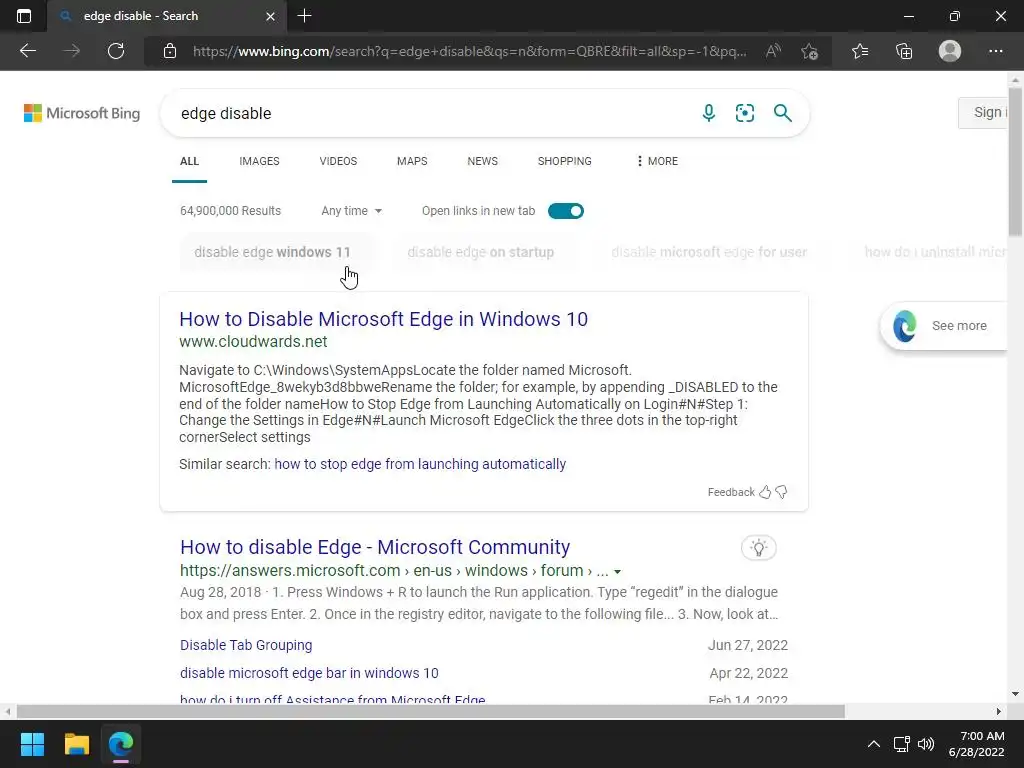1024x768 pixels.
Task: Open Collections panel
Action: pyautogui.click(x=904, y=51)
